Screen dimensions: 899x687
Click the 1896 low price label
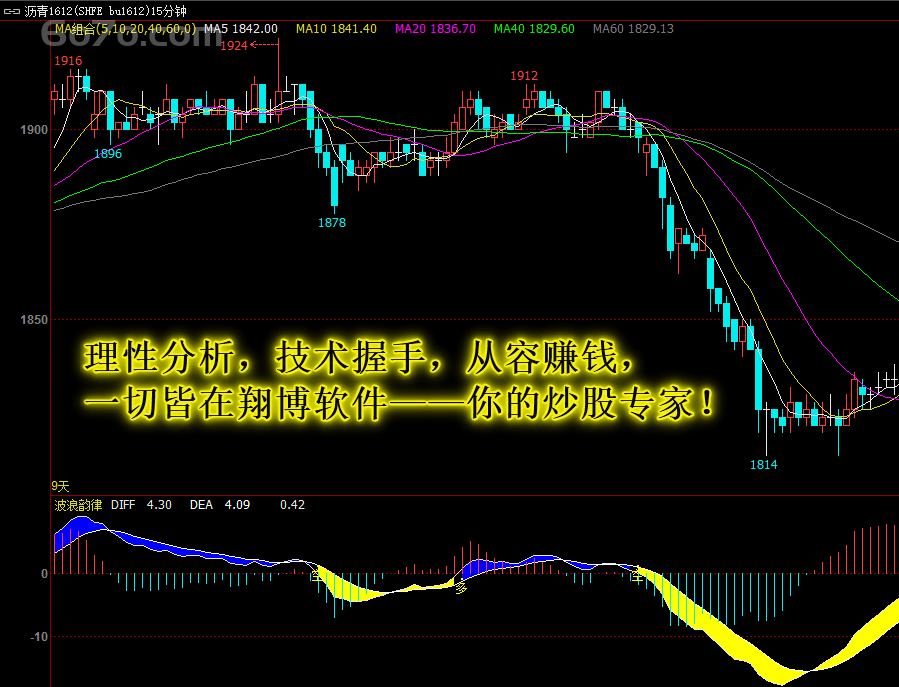point(108,154)
